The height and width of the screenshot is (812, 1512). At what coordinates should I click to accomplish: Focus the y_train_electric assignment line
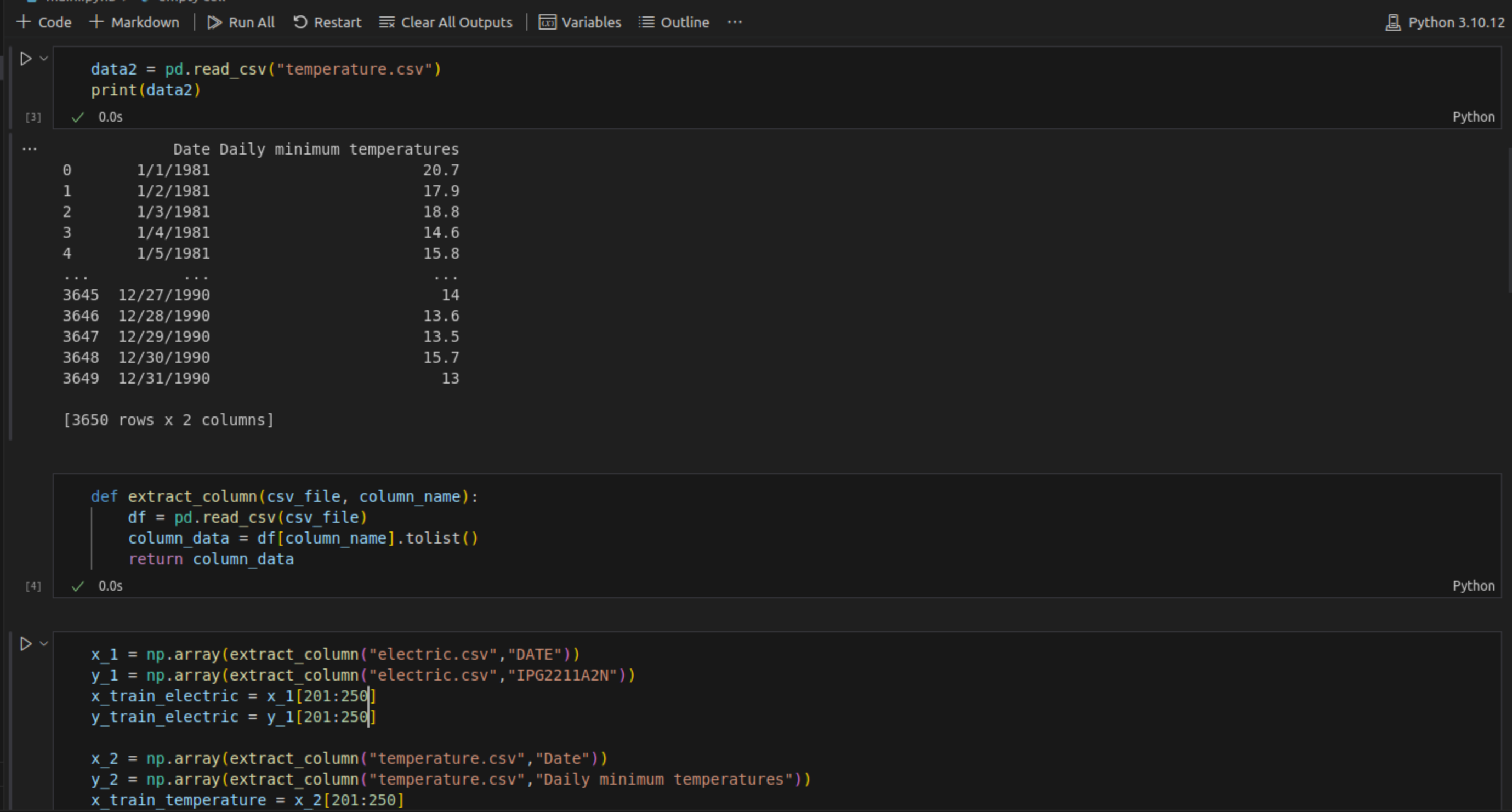pyautogui.click(x=232, y=717)
